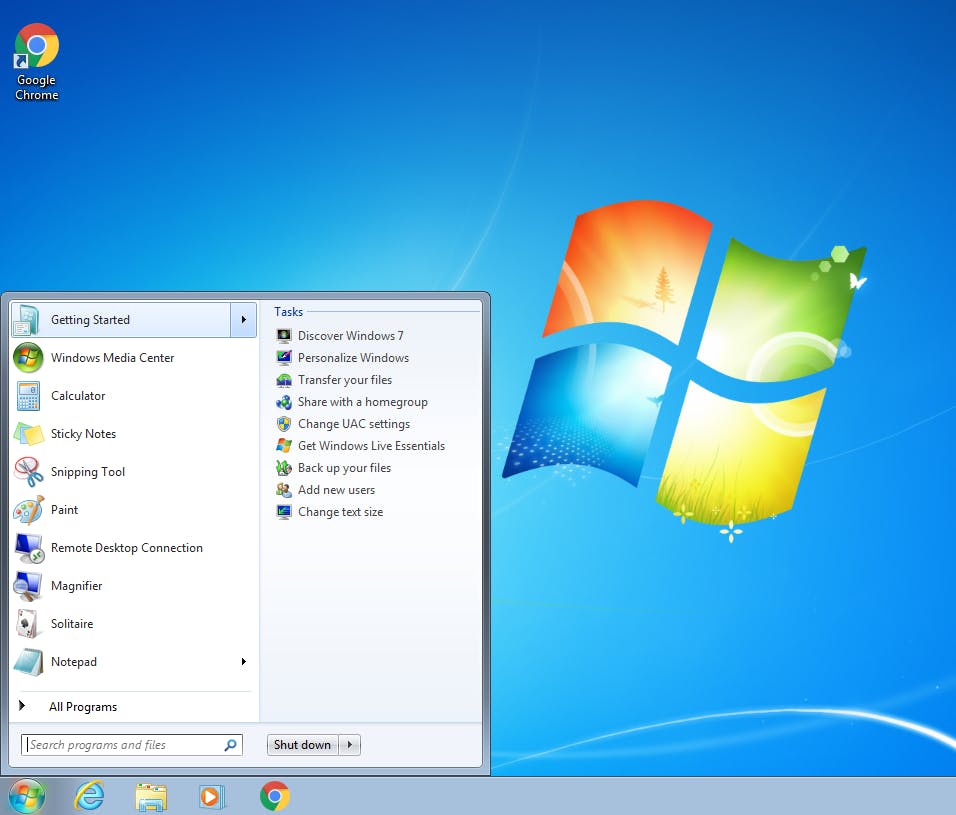Launch the Calculator

point(78,396)
